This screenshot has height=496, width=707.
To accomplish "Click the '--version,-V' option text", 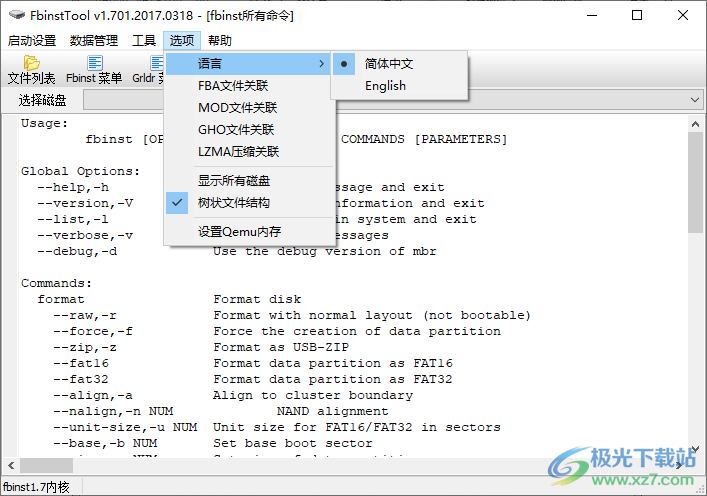I will 85,203.
